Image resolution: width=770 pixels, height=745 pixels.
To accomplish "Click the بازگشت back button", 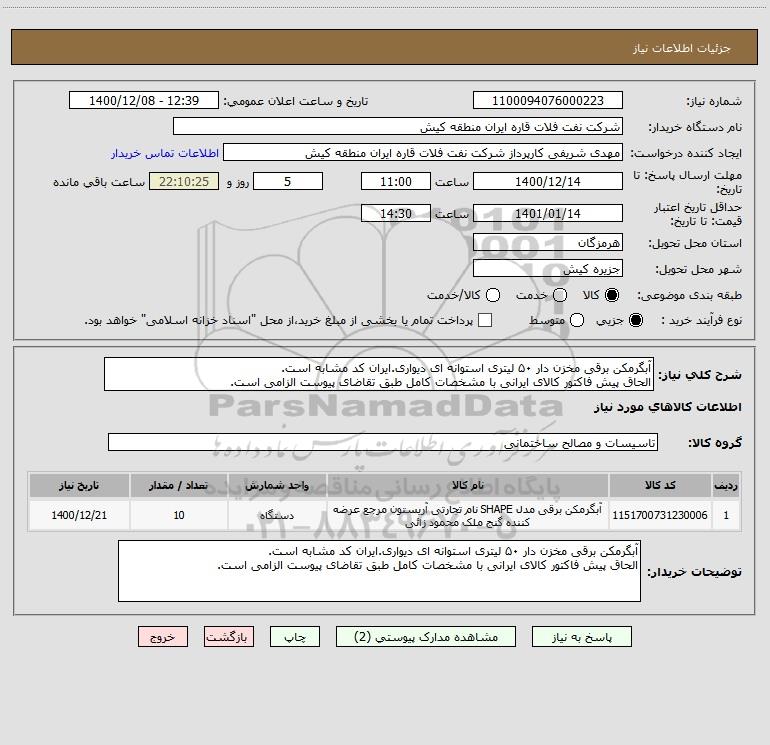I will (229, 637).
